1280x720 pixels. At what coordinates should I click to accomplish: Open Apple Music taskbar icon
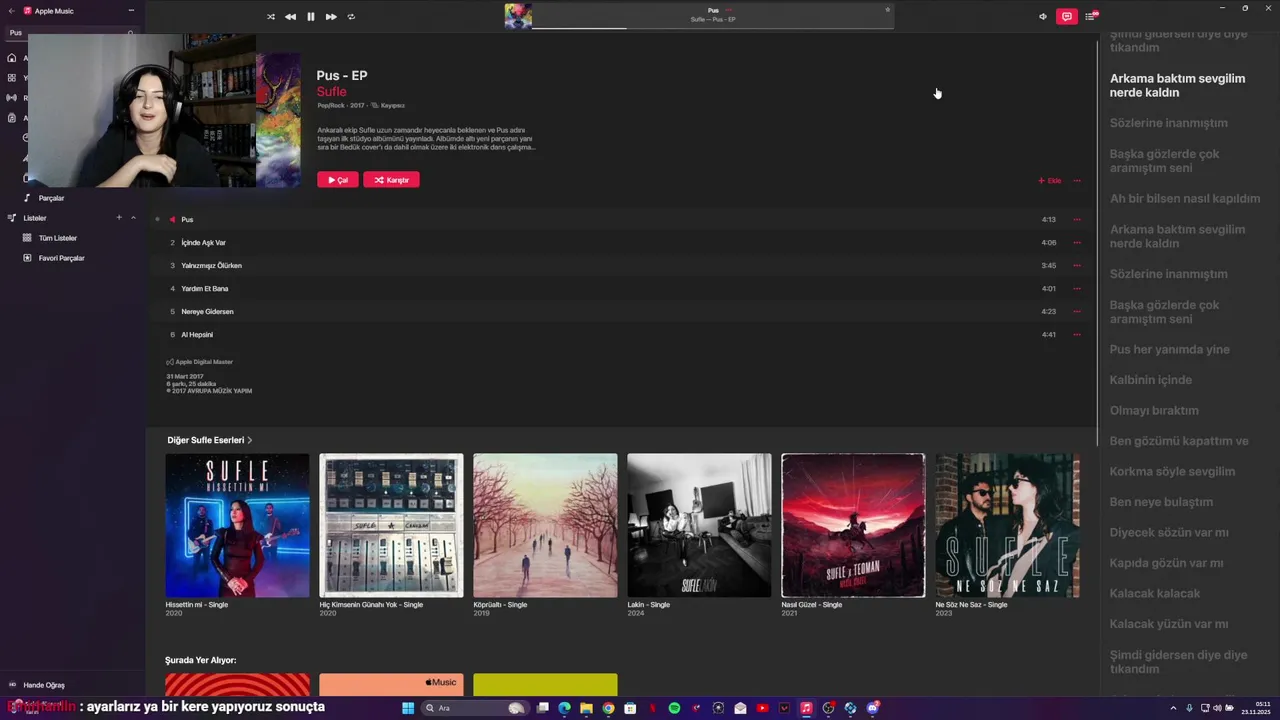806,708
